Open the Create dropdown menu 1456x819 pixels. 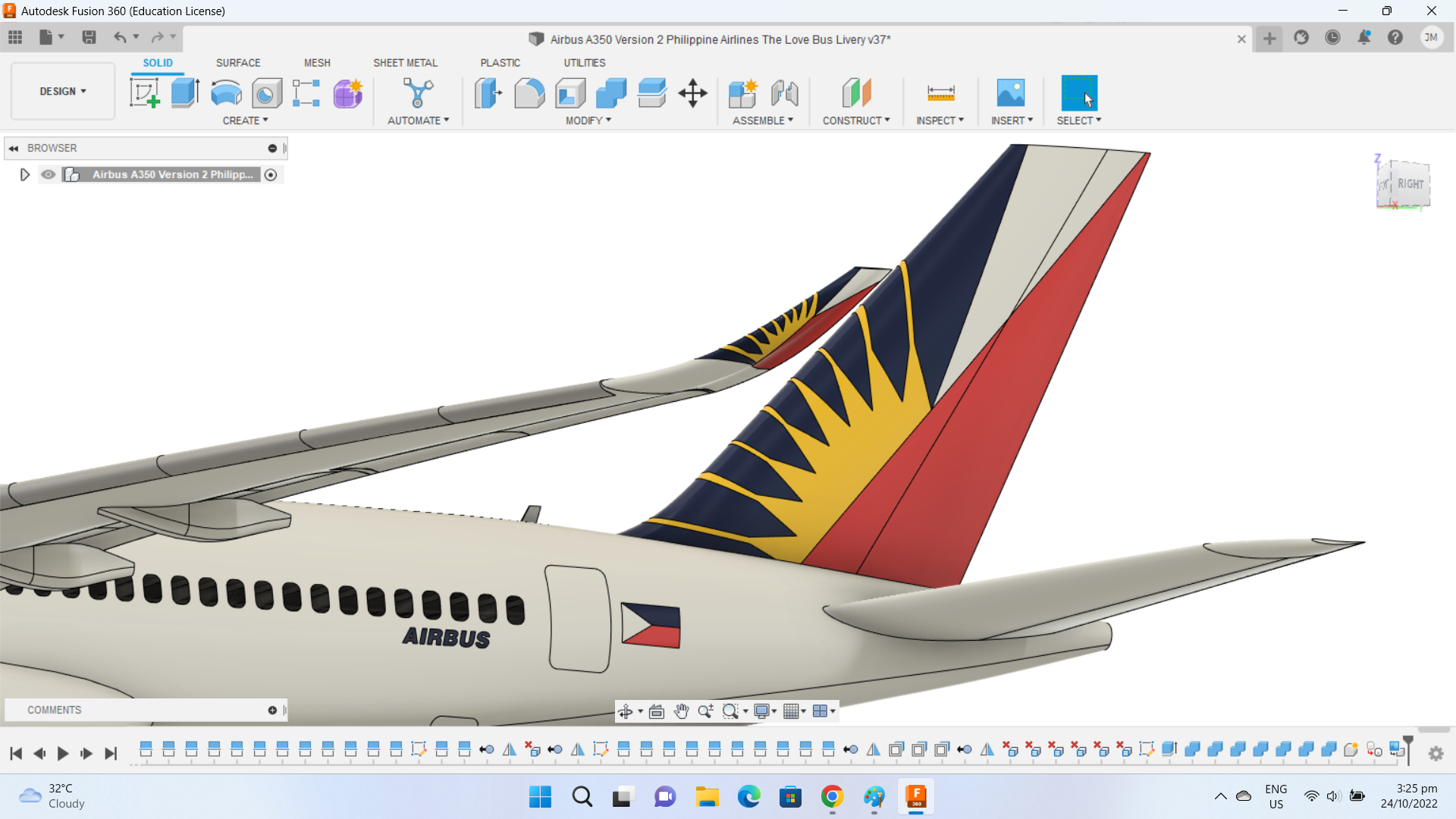coord(245,121)
